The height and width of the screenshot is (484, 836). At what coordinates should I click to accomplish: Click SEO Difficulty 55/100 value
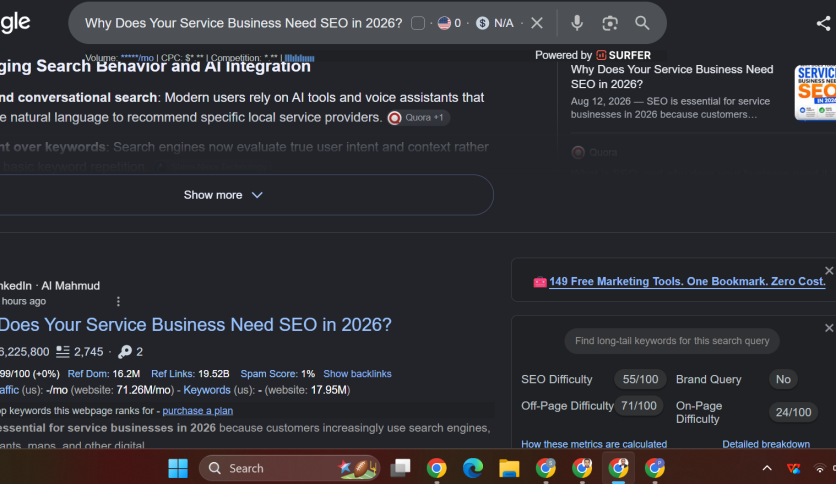click(x=640, y=380)
